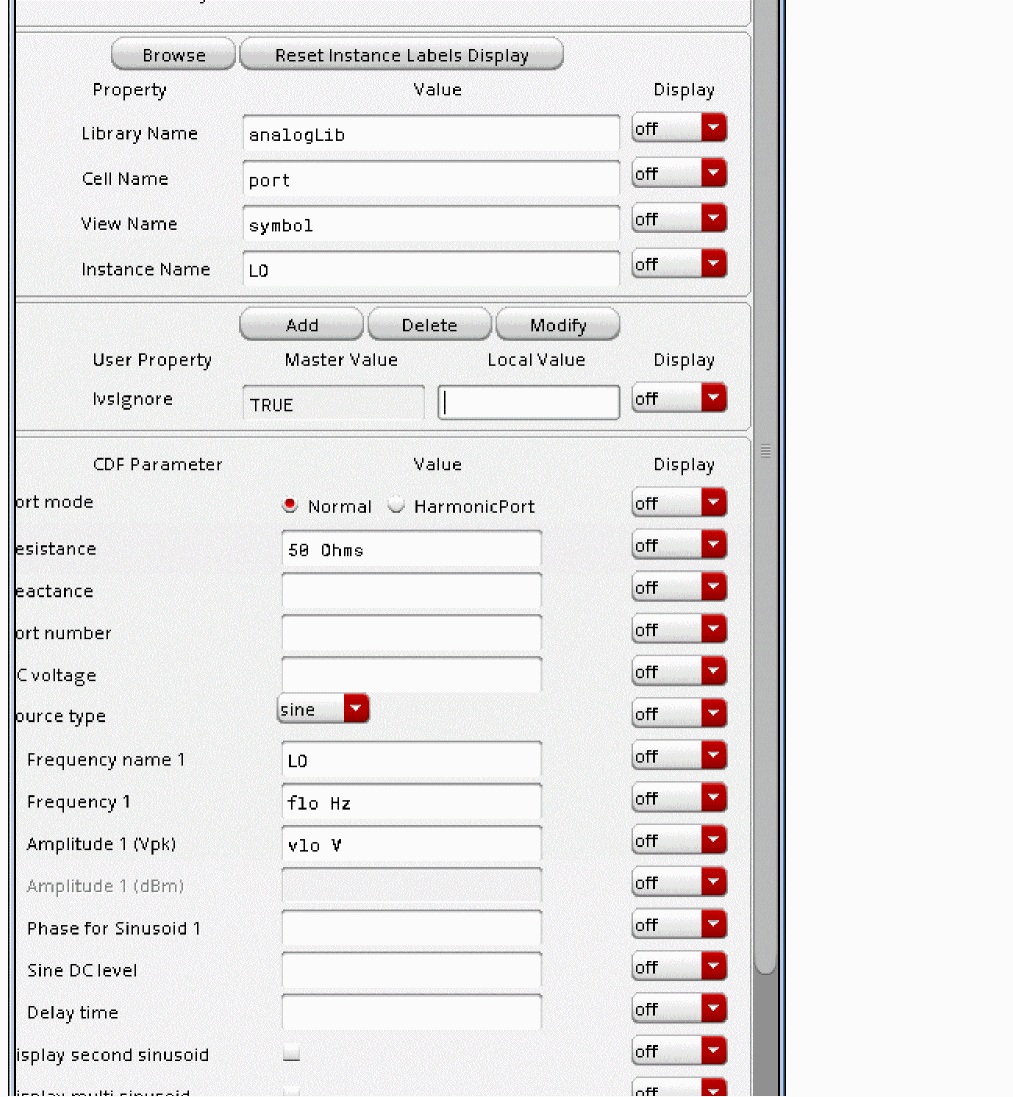Viewport: 1013px width, 1097px height.
Task: Enable Display second sinusoid checkbox
Action: point(291,1053)
